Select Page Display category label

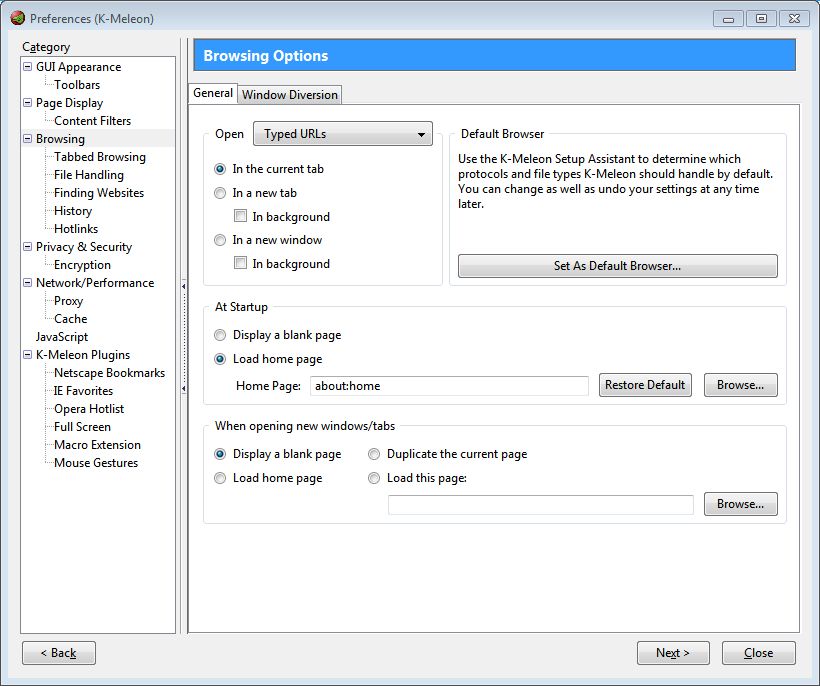click(70, 103)
